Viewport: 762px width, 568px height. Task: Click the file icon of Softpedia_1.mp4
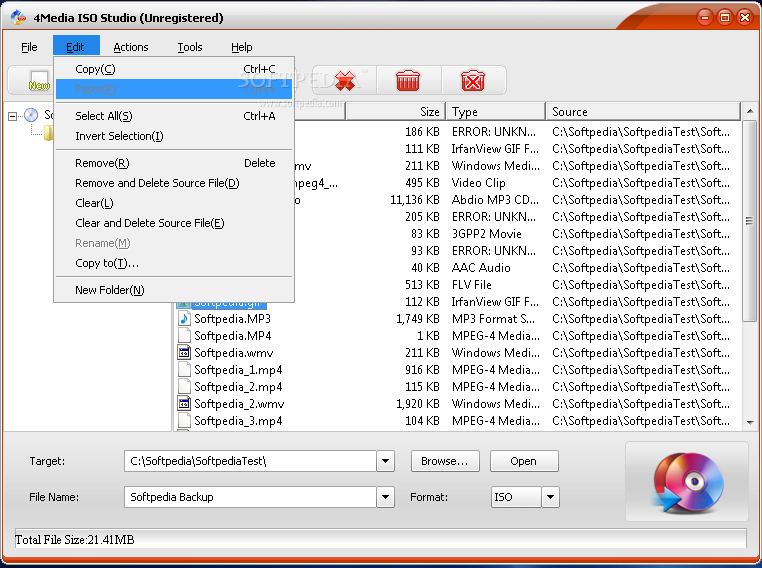pyautogui.click(x=184, y=370)
